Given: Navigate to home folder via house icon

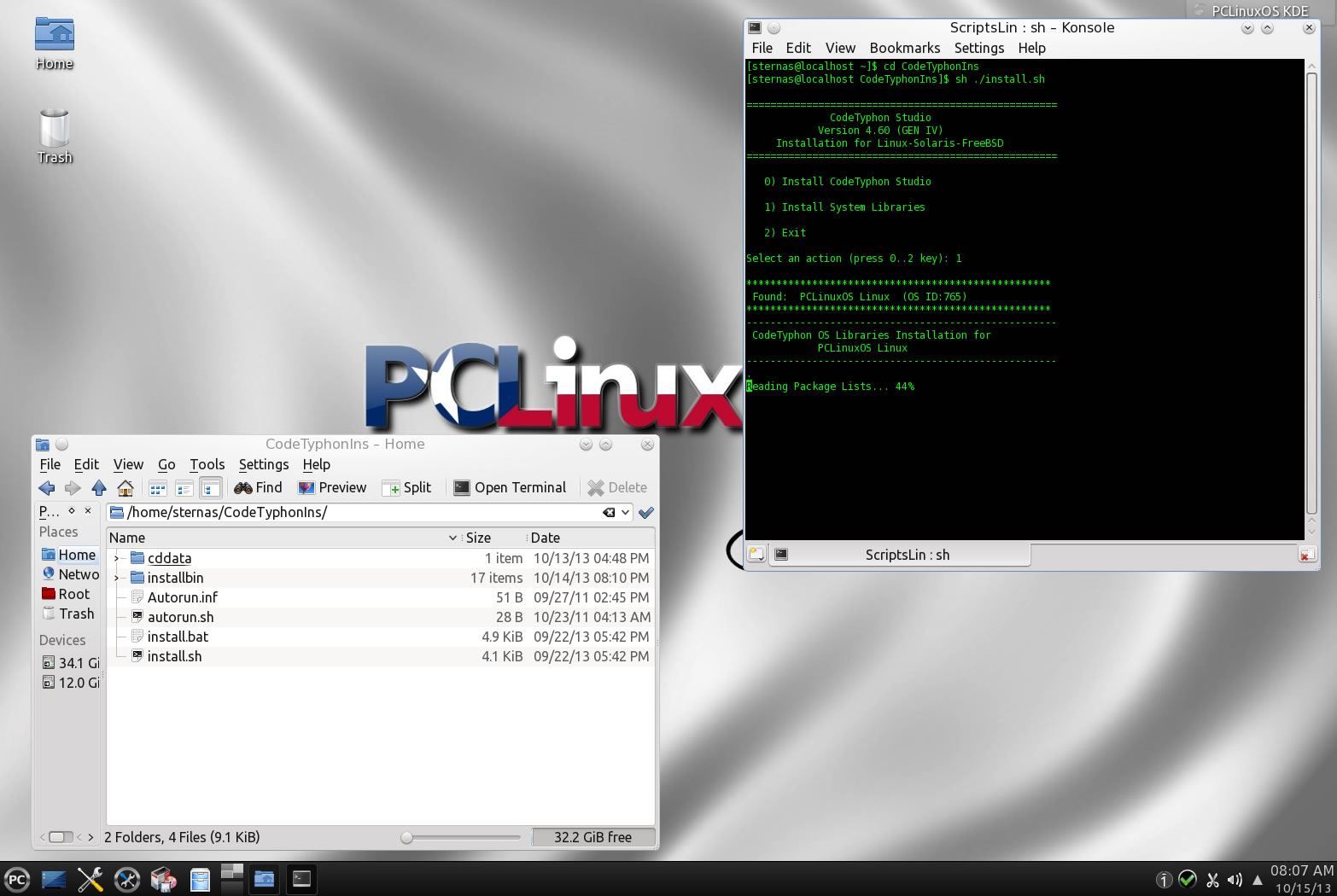Looking at the screenshot, I should [x=126, y=488].
